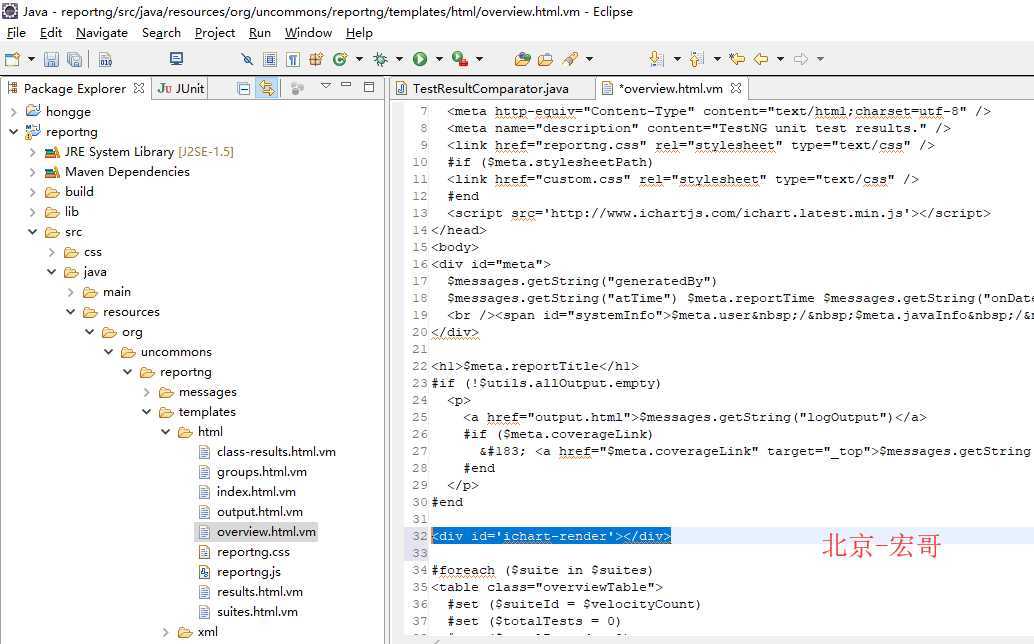The width and height of the screenshot is (1034, 644).
Task: Click the binary 010 build icon
Action: click(x=106, y=59)
